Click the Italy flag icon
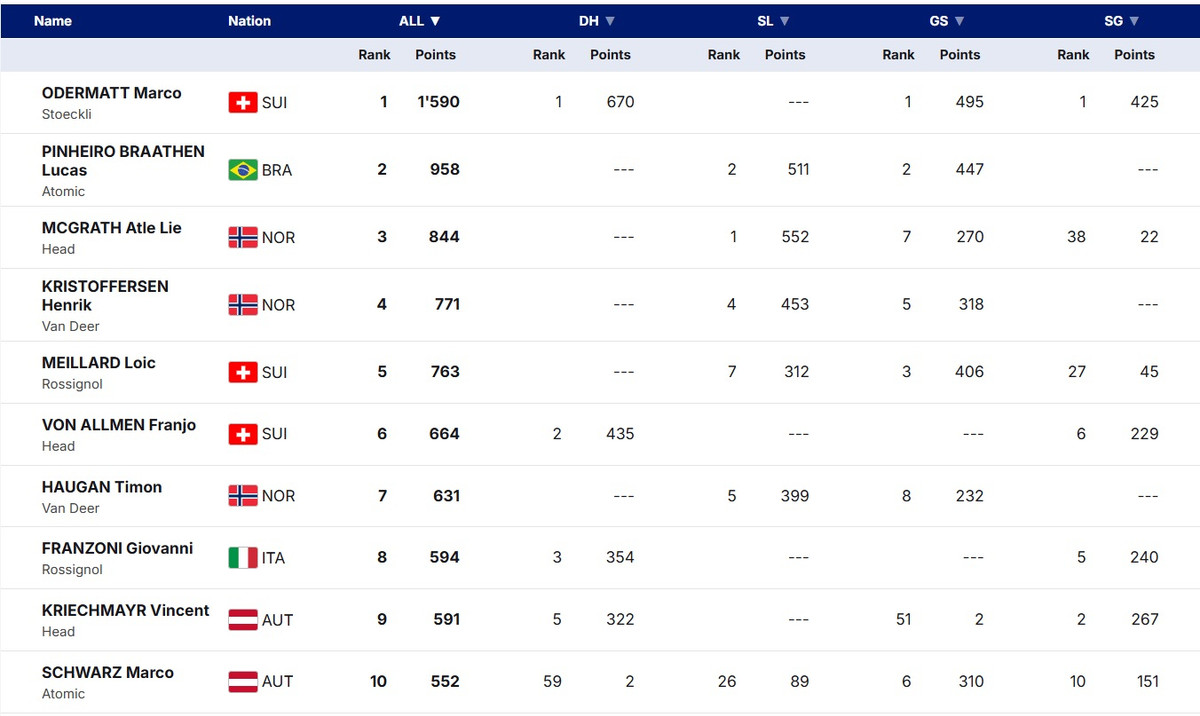Image resolution: width=1200 pixels, height=716 pixels. coord(243,558)
